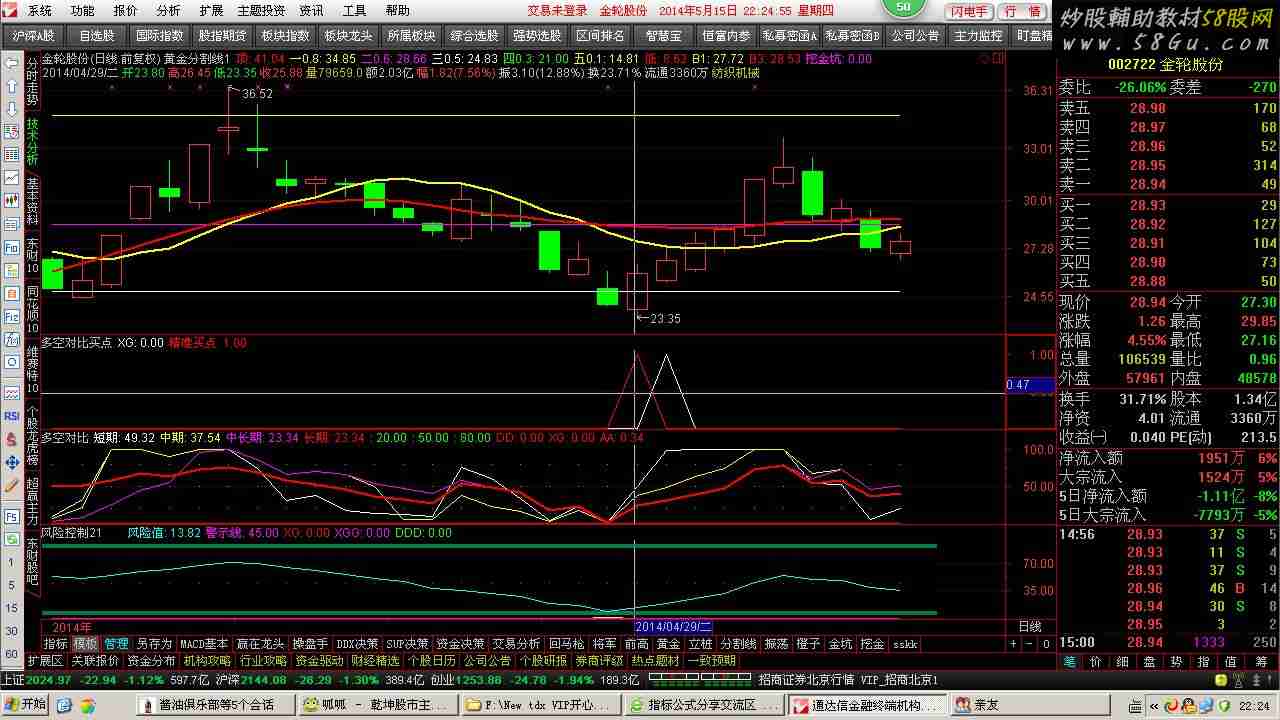
Task: Select the 模板 tab below the chart
Action: [86, 644]
